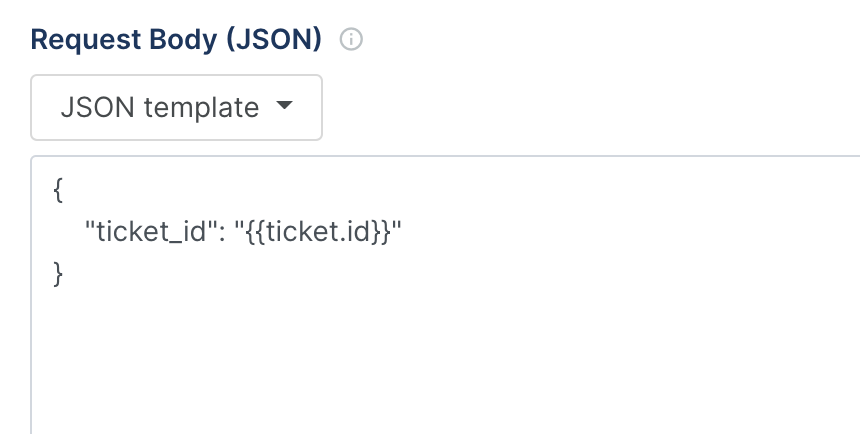The height and width of the screenshot is (434, 860).
Task: Click inside the request body text area
Action: click(445, 295)
